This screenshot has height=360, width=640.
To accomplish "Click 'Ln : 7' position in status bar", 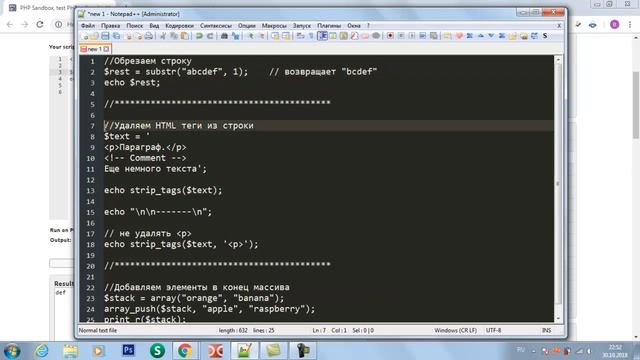I will point(319,331).
